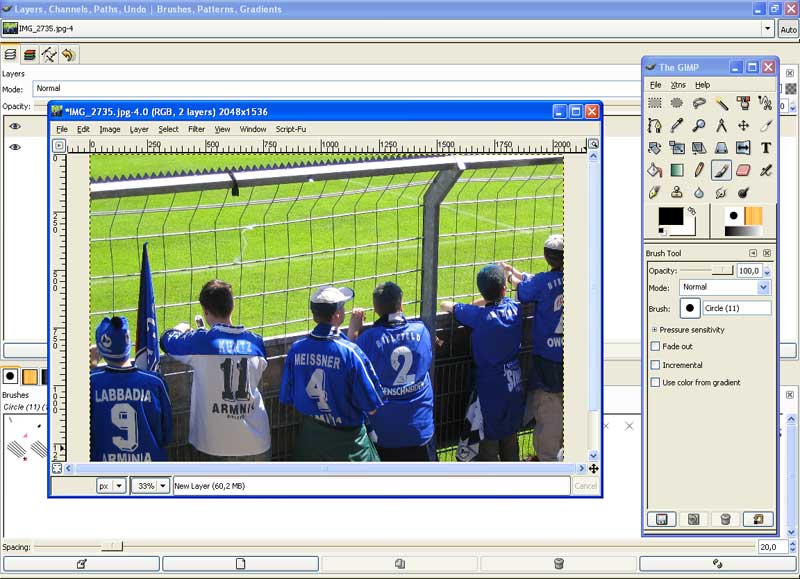Viewport: 800px width, 579px height.
Task: Select the Fuzzy Select magic wand
Action: click(721, 103)
